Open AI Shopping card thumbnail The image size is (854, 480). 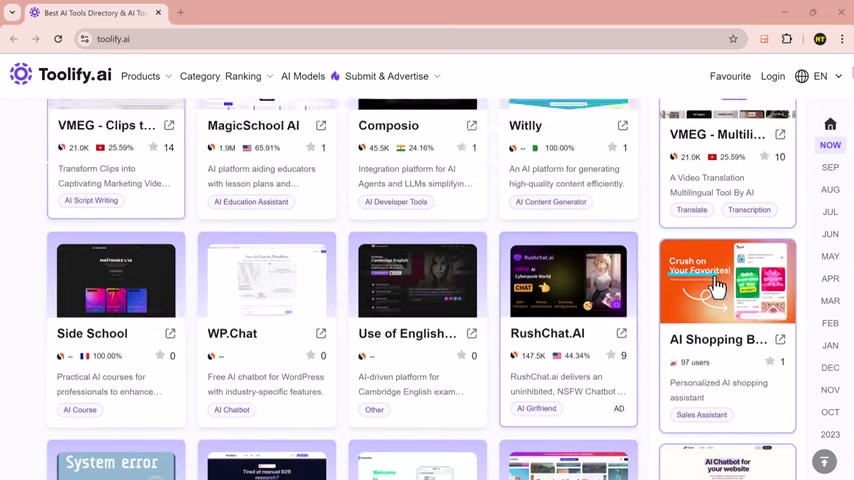coord(727,282)
